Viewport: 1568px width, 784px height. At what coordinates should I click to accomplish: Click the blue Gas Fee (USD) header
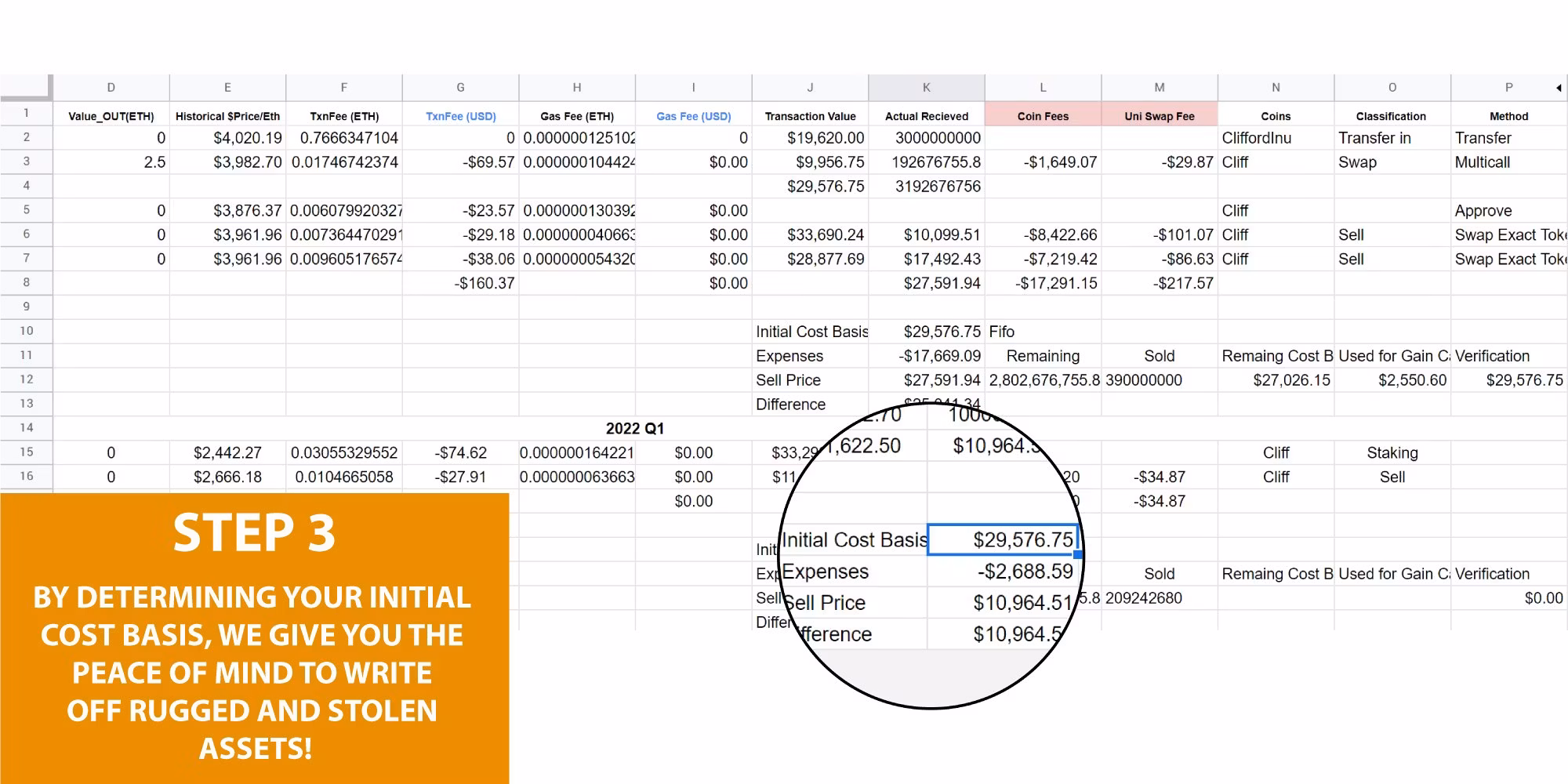[x=693, y=116]
